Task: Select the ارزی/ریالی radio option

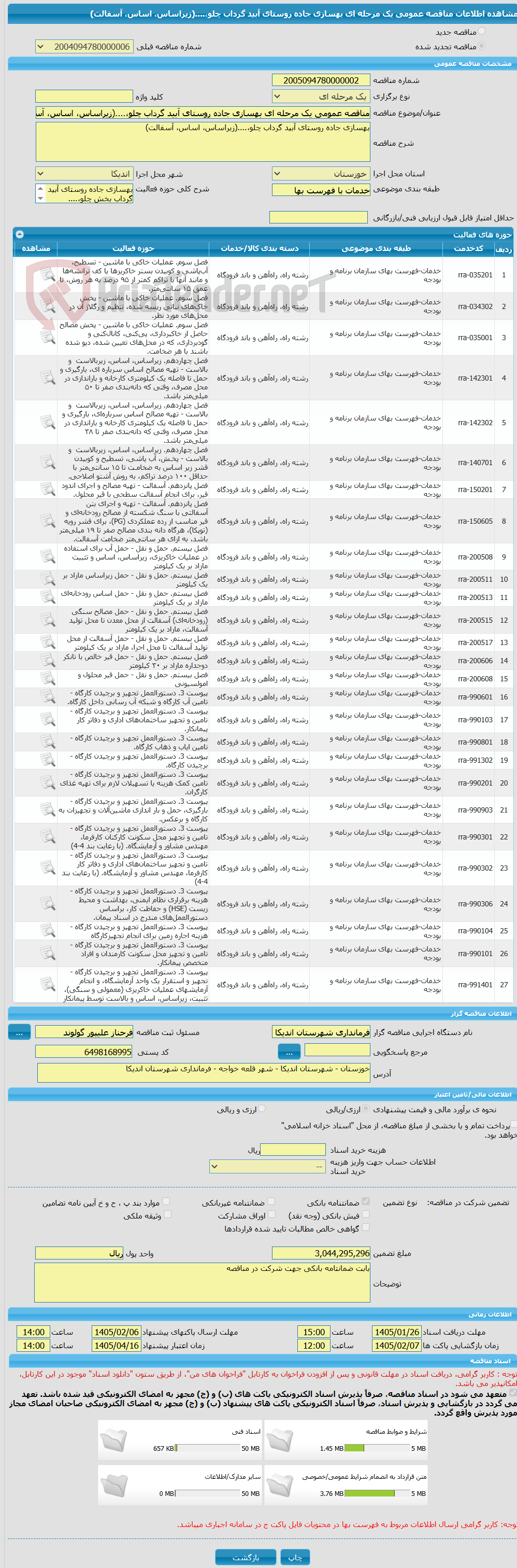Action: [x=366, y=1109]
